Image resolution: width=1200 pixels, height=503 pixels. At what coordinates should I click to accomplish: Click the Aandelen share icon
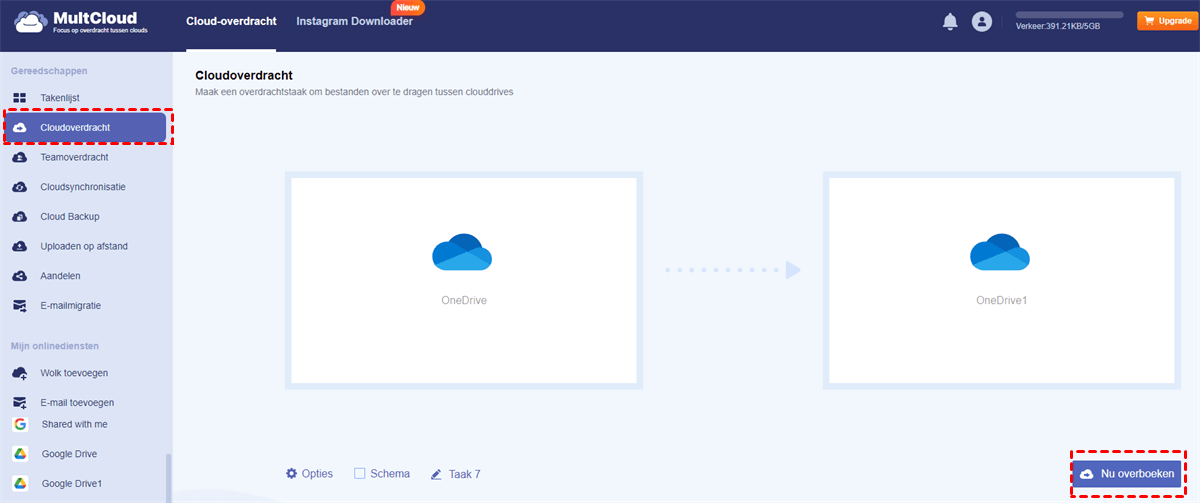tap(19, 276)
